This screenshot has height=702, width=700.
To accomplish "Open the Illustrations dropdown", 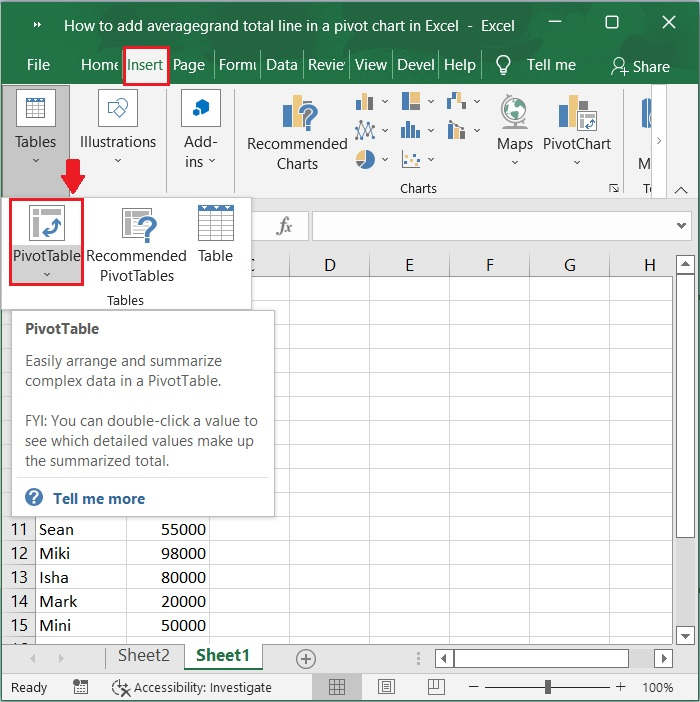I will tap(118, 128).
